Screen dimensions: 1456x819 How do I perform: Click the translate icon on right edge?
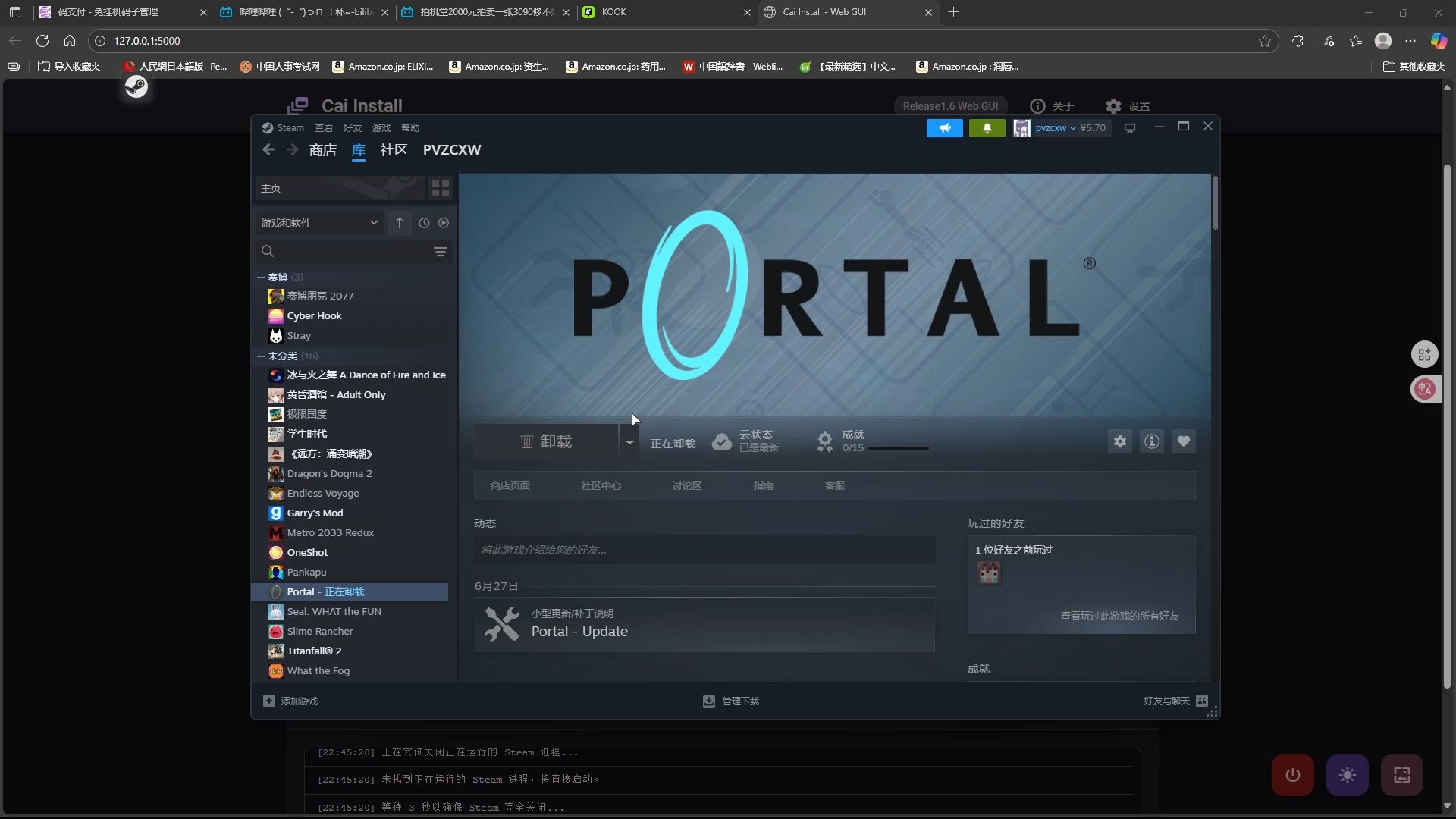click(1425, 389)
